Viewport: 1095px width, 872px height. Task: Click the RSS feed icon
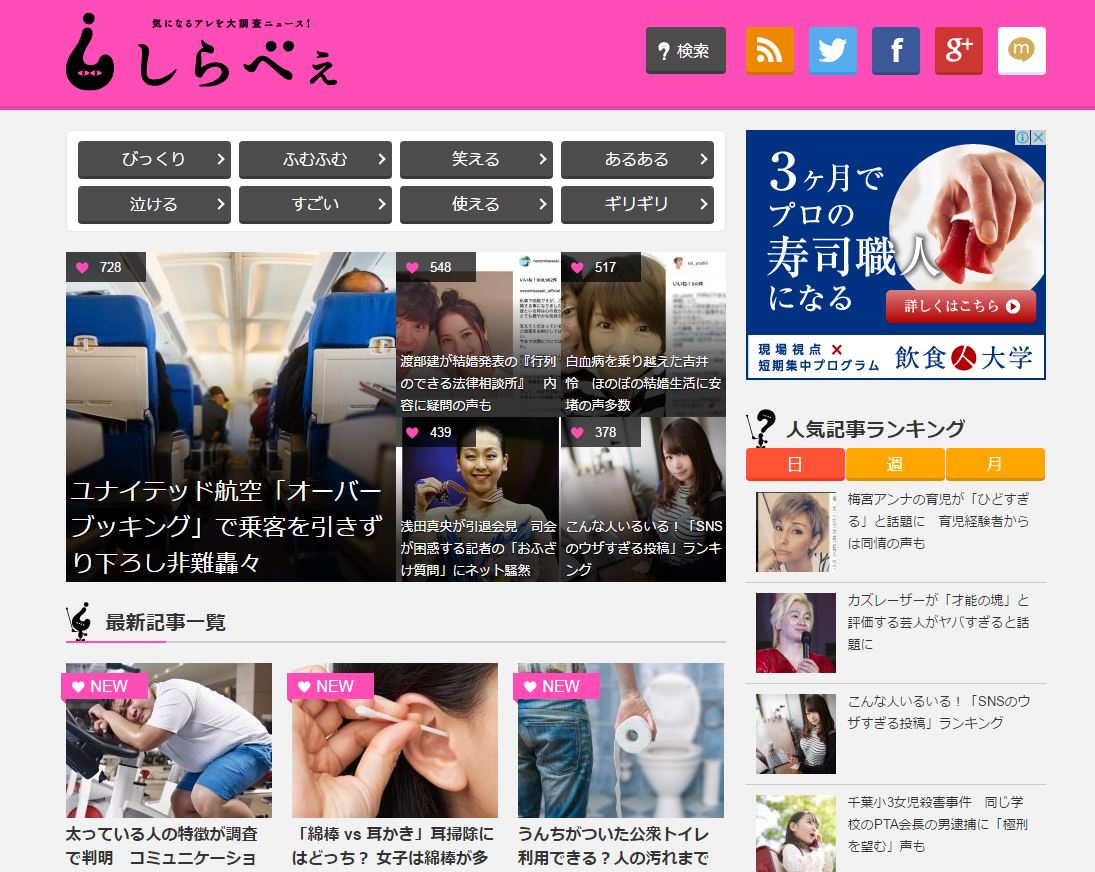tap(769, 50)
